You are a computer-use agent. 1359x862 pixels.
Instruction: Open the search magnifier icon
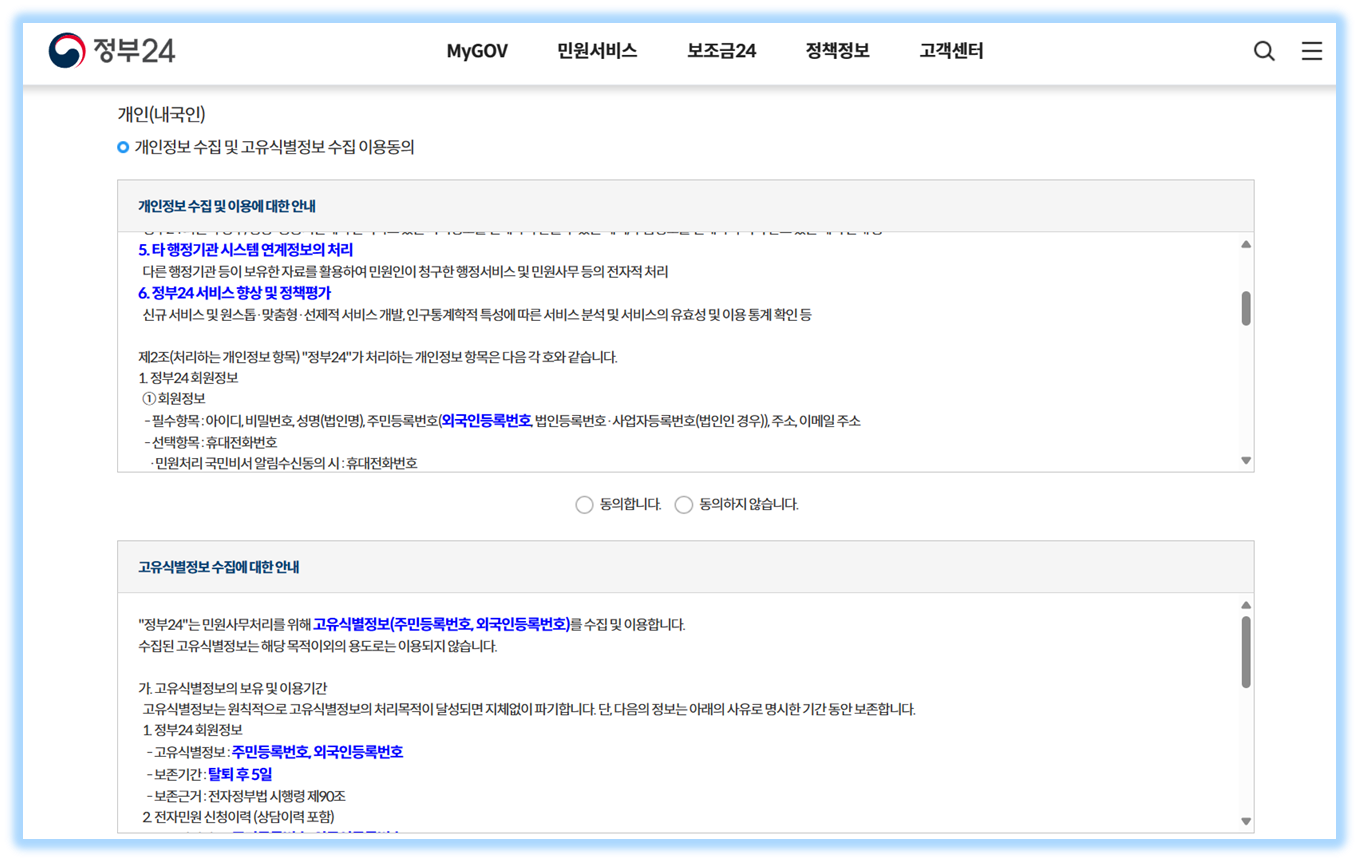click(x=1264, y=51)
